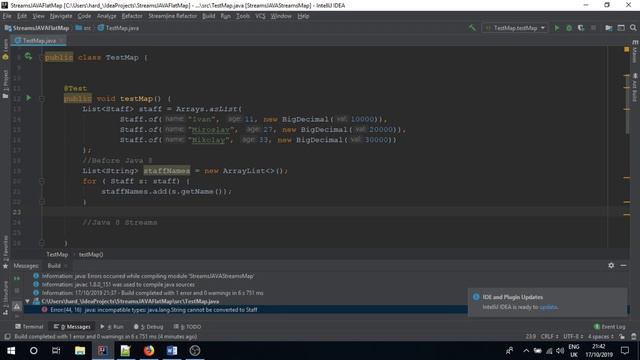Image resolution: width=640 pixels, height=360 pixels.
Task: Open Microsoft Word from the taskbar
Action: 172,351
